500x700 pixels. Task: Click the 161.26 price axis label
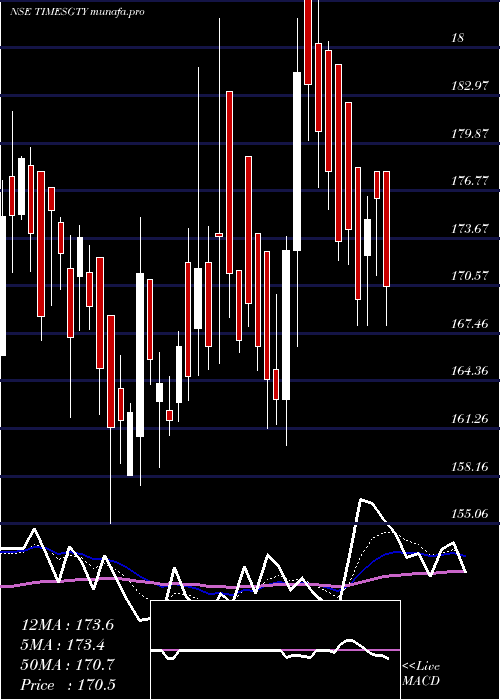pos(470,419)
